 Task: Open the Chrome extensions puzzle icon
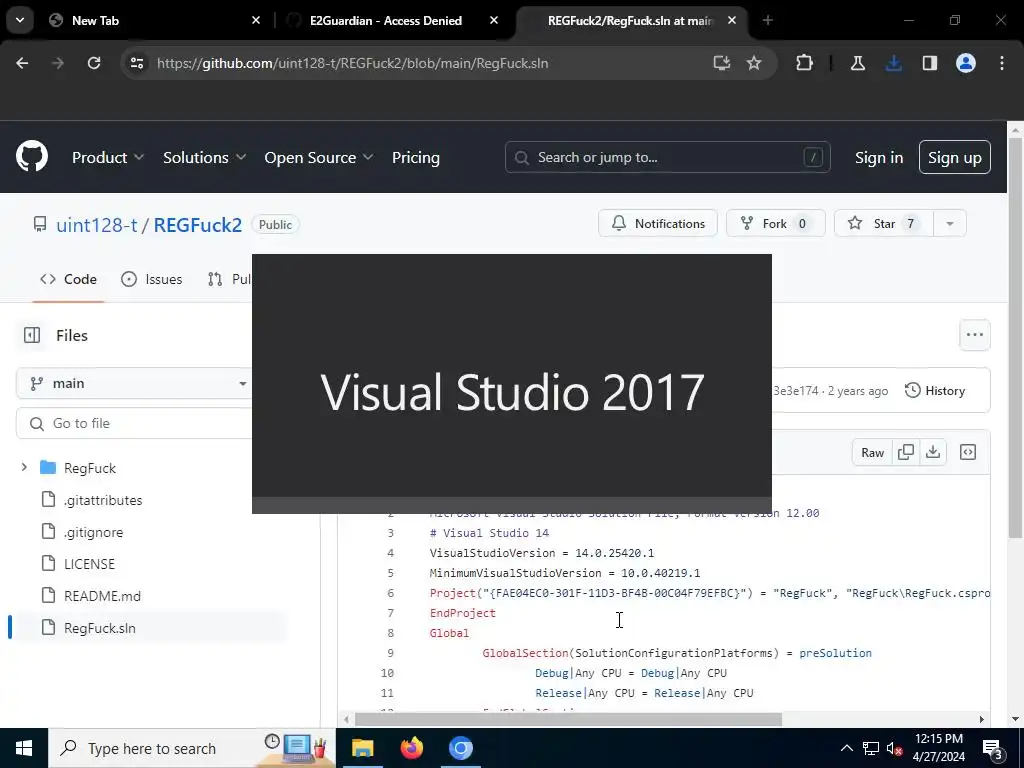pyautogui.click(x=805, y=63)
